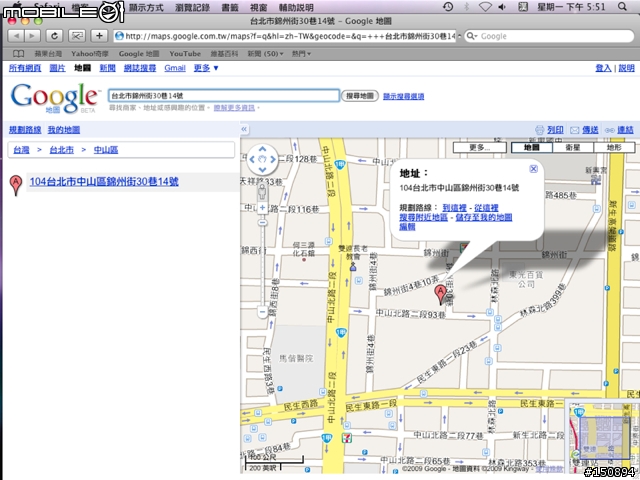Click the printer icon

pos(540,130)
